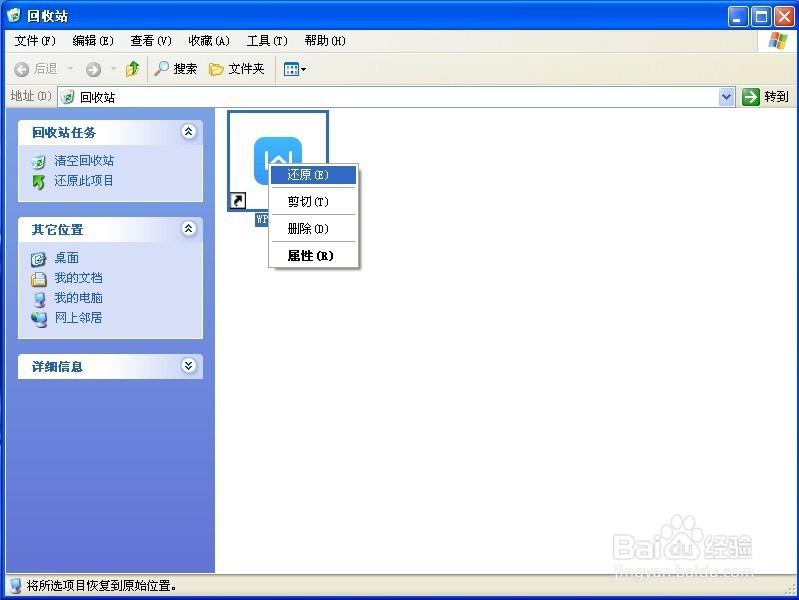
Task: Click the Up one level folder icon
Action: point(132,69)
